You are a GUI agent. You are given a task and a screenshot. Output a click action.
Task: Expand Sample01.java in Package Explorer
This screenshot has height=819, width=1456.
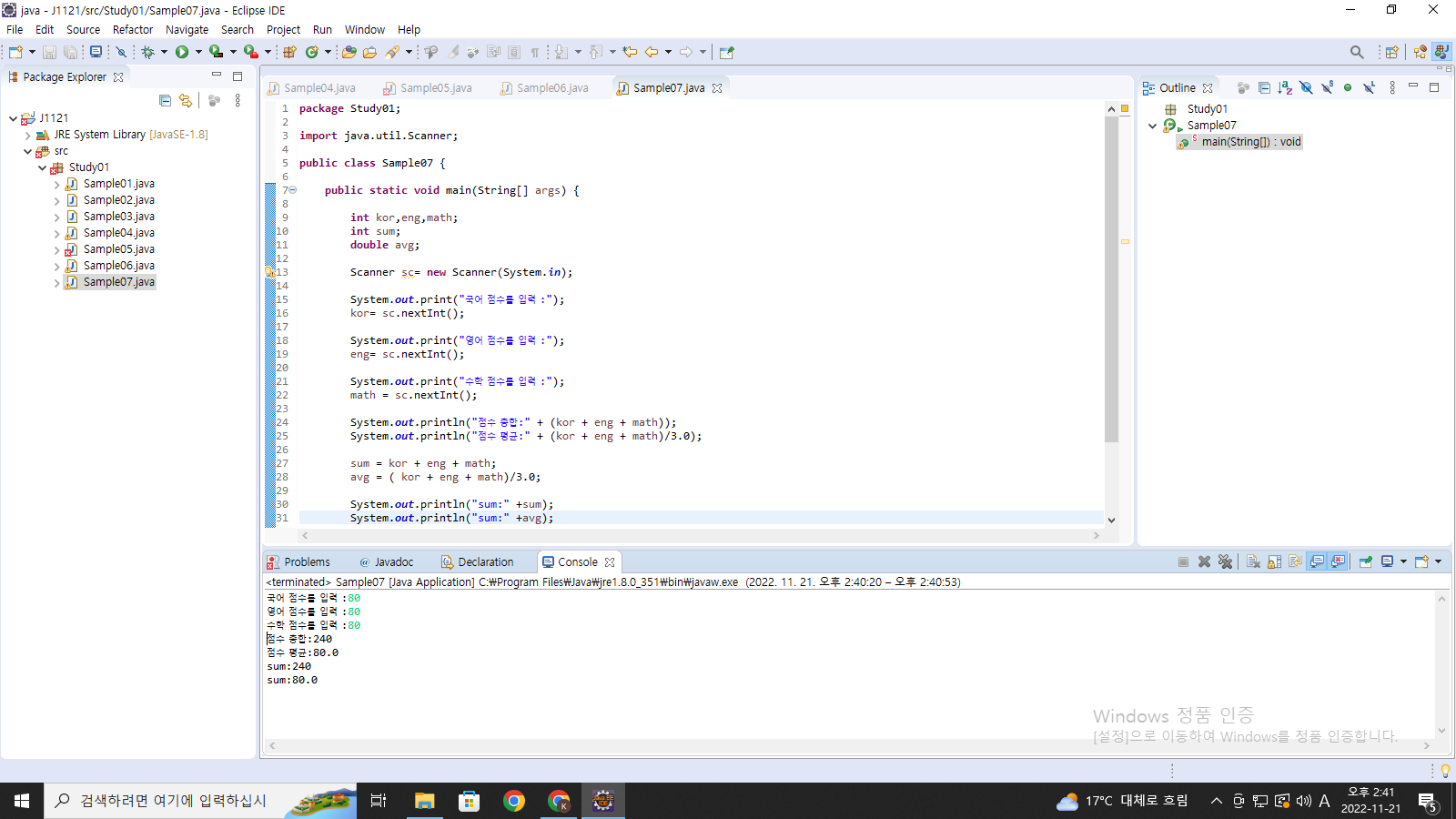56,185
